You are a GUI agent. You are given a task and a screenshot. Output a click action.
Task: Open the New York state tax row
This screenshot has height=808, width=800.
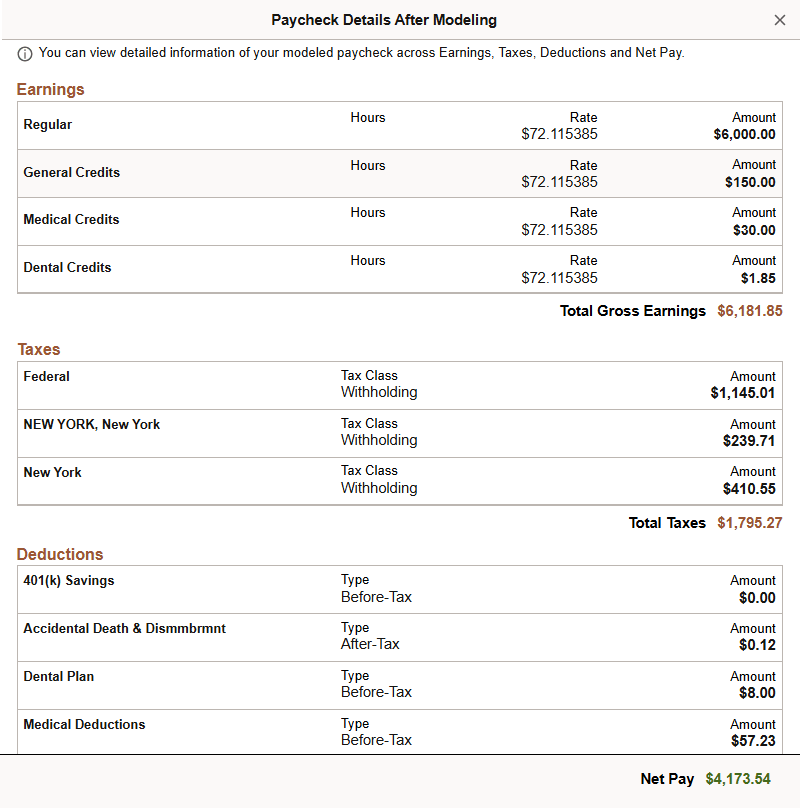400,479
